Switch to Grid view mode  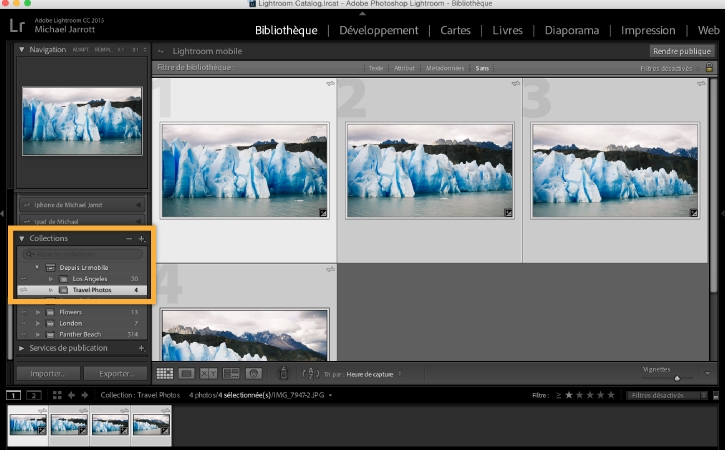pyautogui.click(x=165, y=373)
